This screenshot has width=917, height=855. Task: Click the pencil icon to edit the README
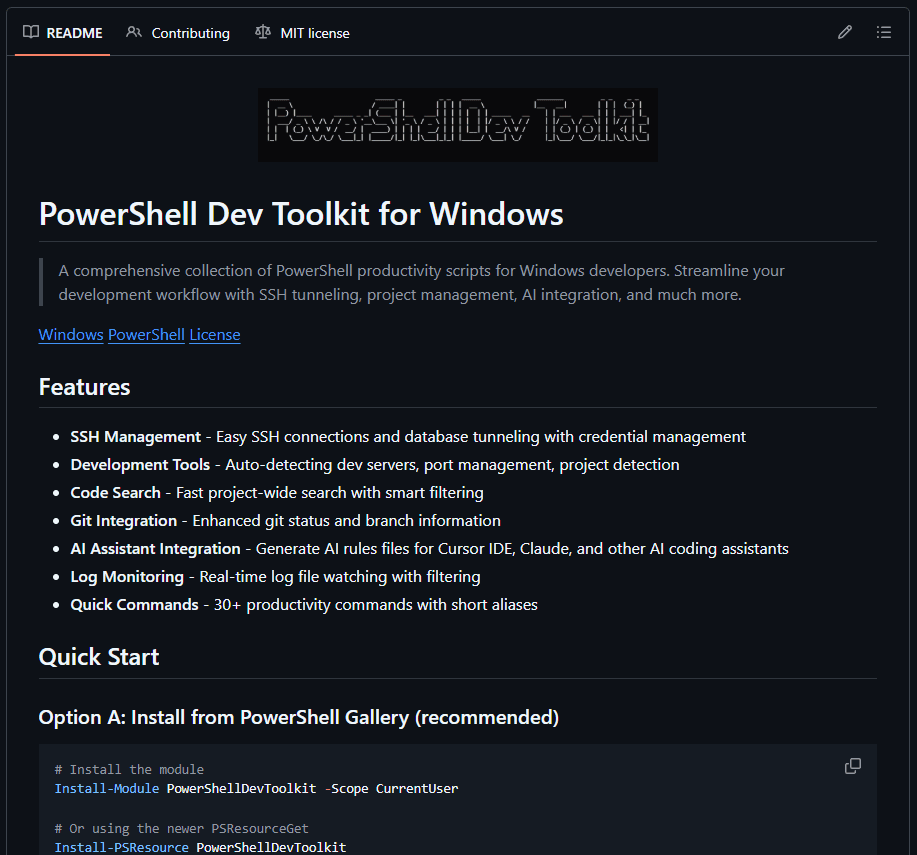click(x=844, y=32)
